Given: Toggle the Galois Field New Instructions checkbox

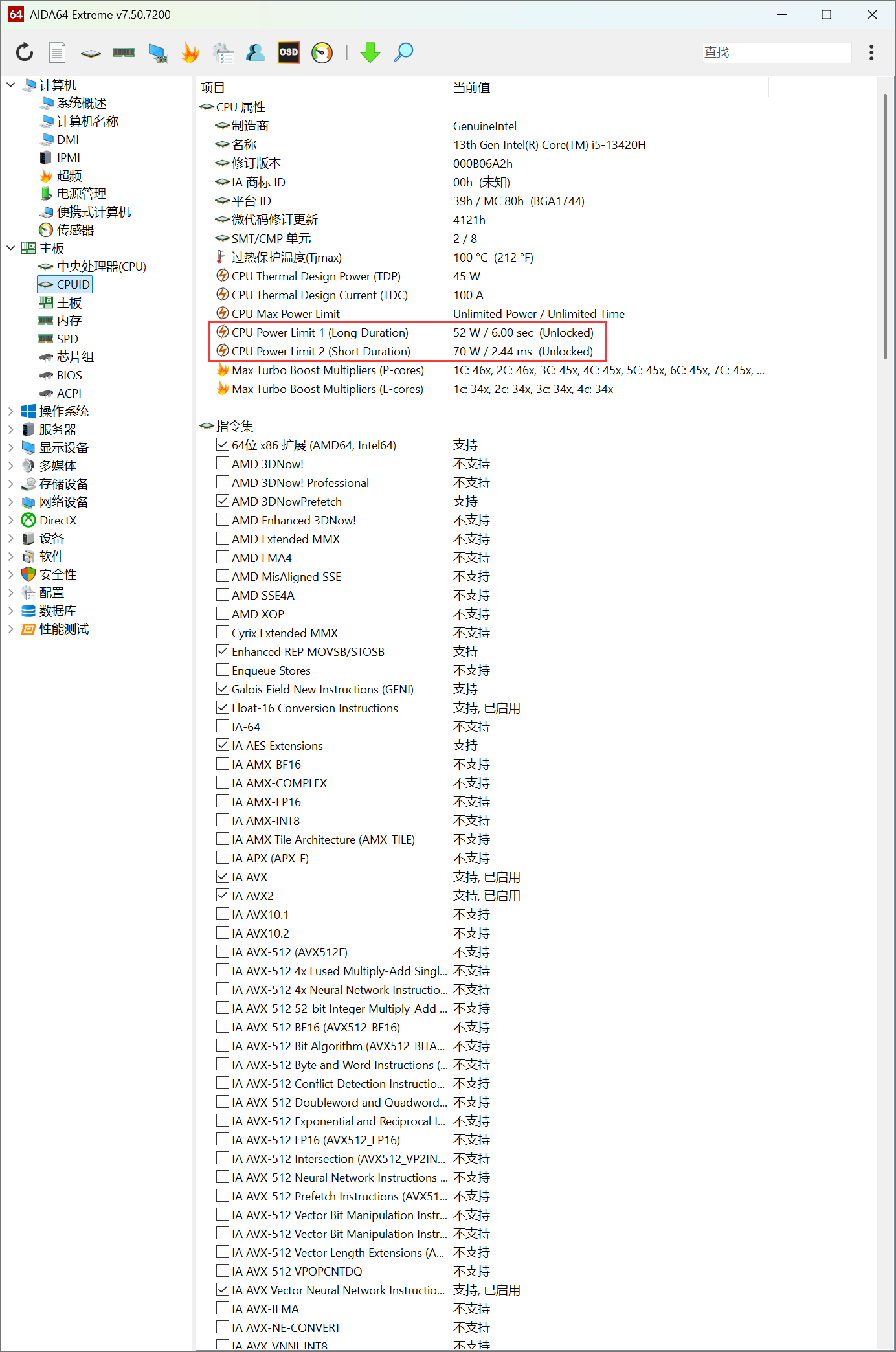Looking at the screenshot, I should [x=223, y=689].
